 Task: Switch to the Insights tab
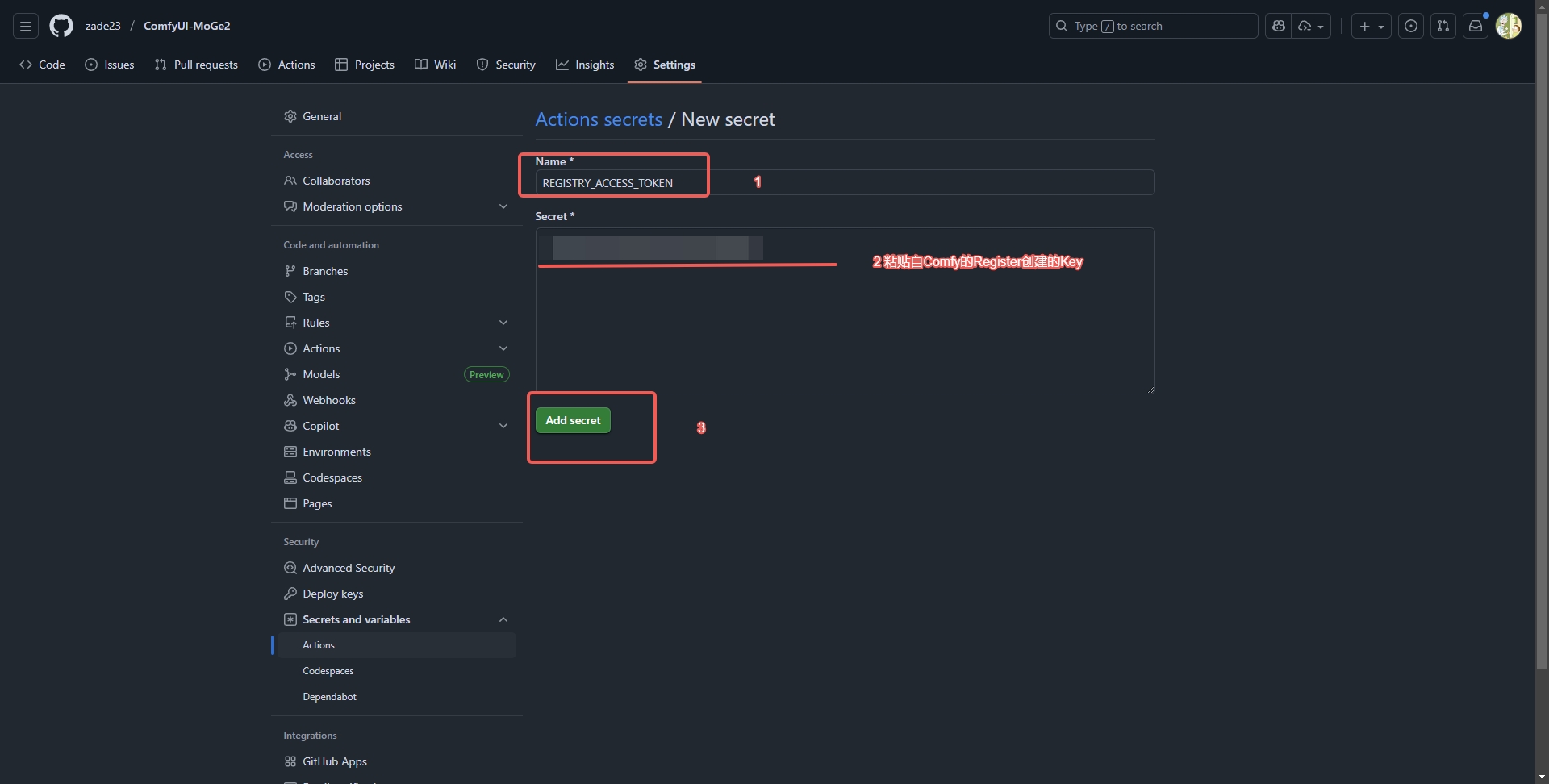click(x=585, y=65)
